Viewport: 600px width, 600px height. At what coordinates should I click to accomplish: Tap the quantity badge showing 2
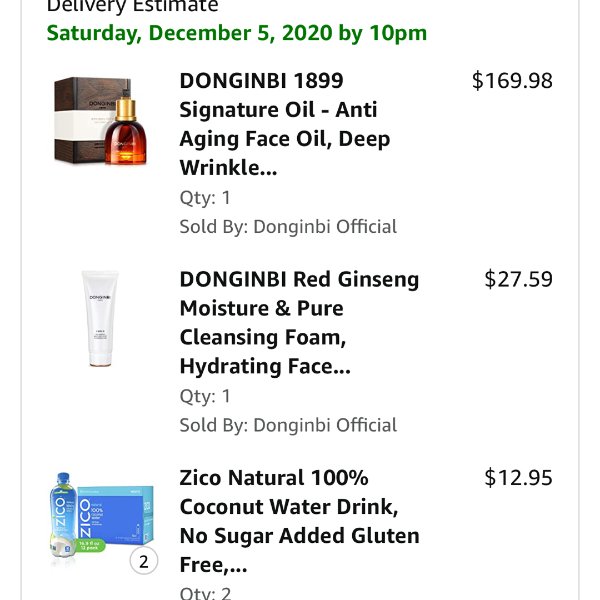[x=143, y=561]
